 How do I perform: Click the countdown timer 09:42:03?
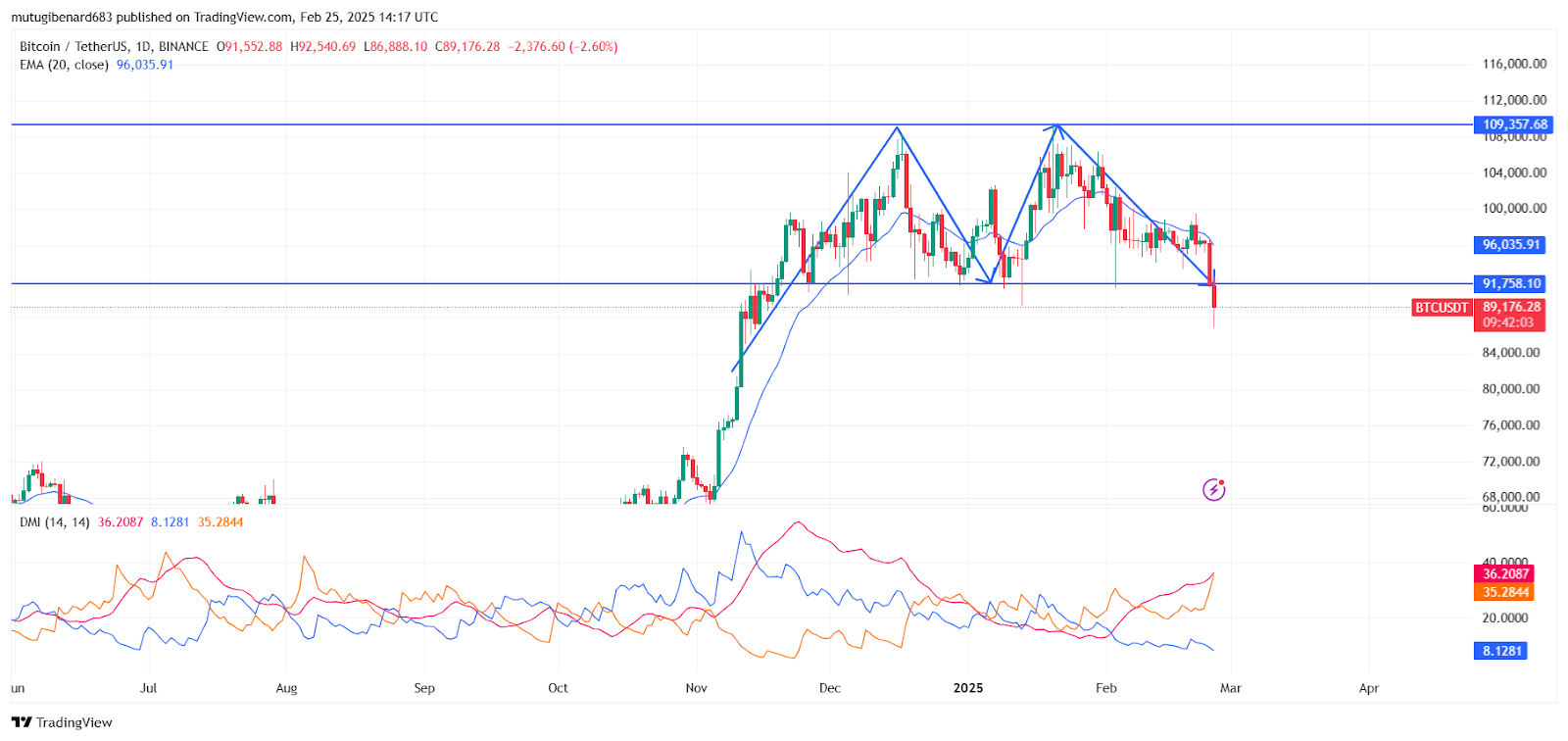pos(1507,322)
